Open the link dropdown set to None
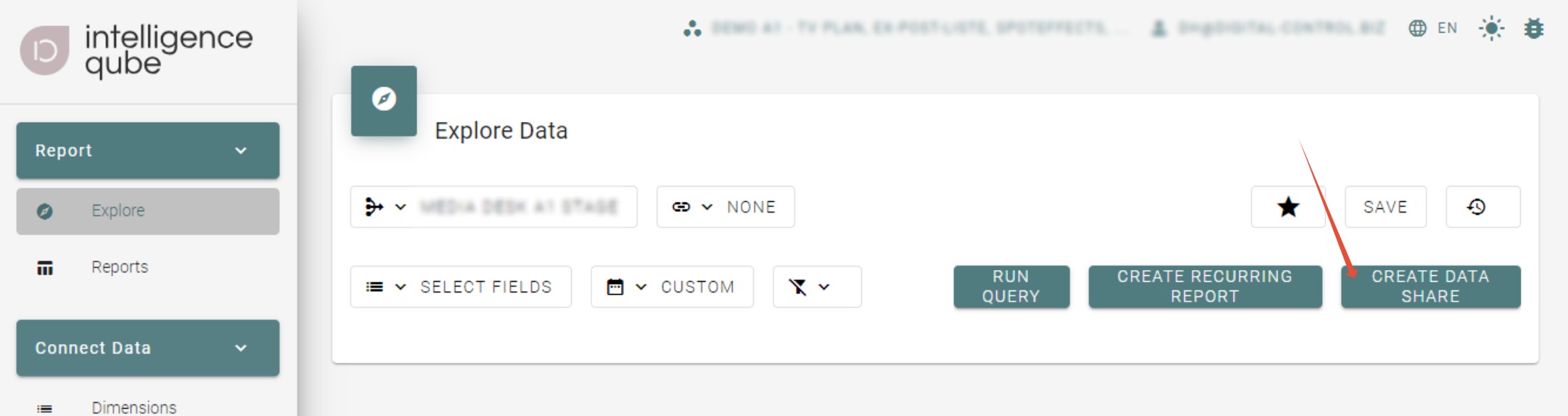This screenshot has width=1568, height=416. coord(725,207)
